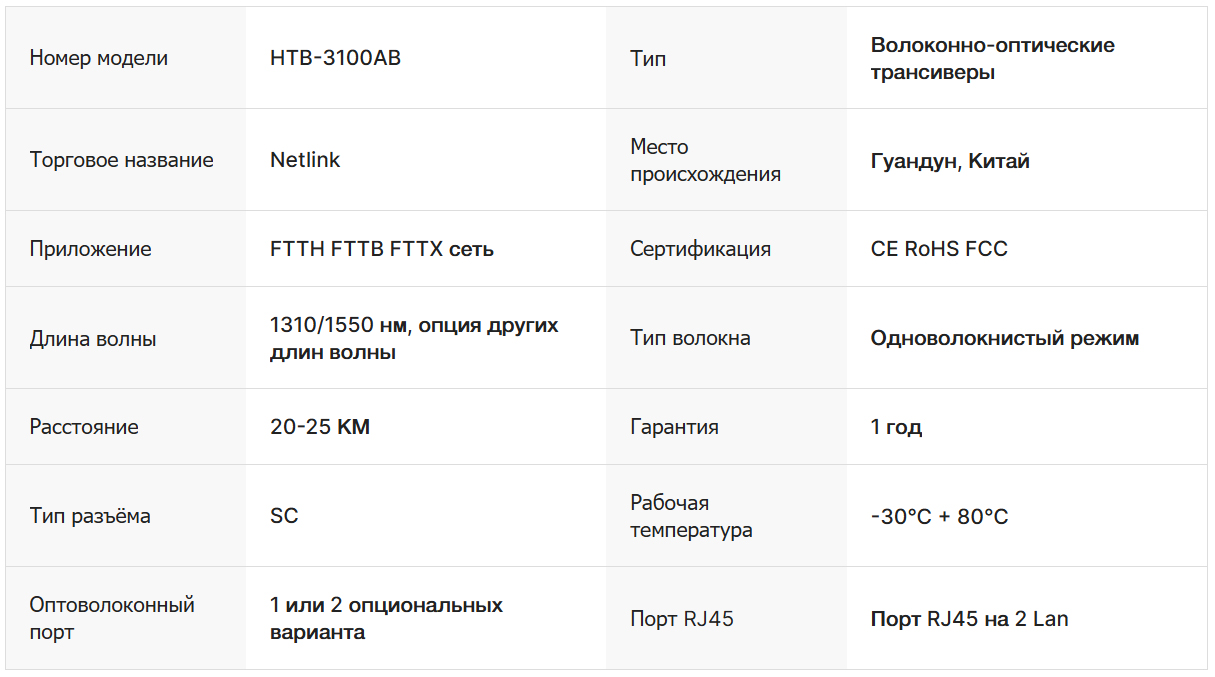
Task: Click the 'Тип разъёма' label
Action: [90, 516]
